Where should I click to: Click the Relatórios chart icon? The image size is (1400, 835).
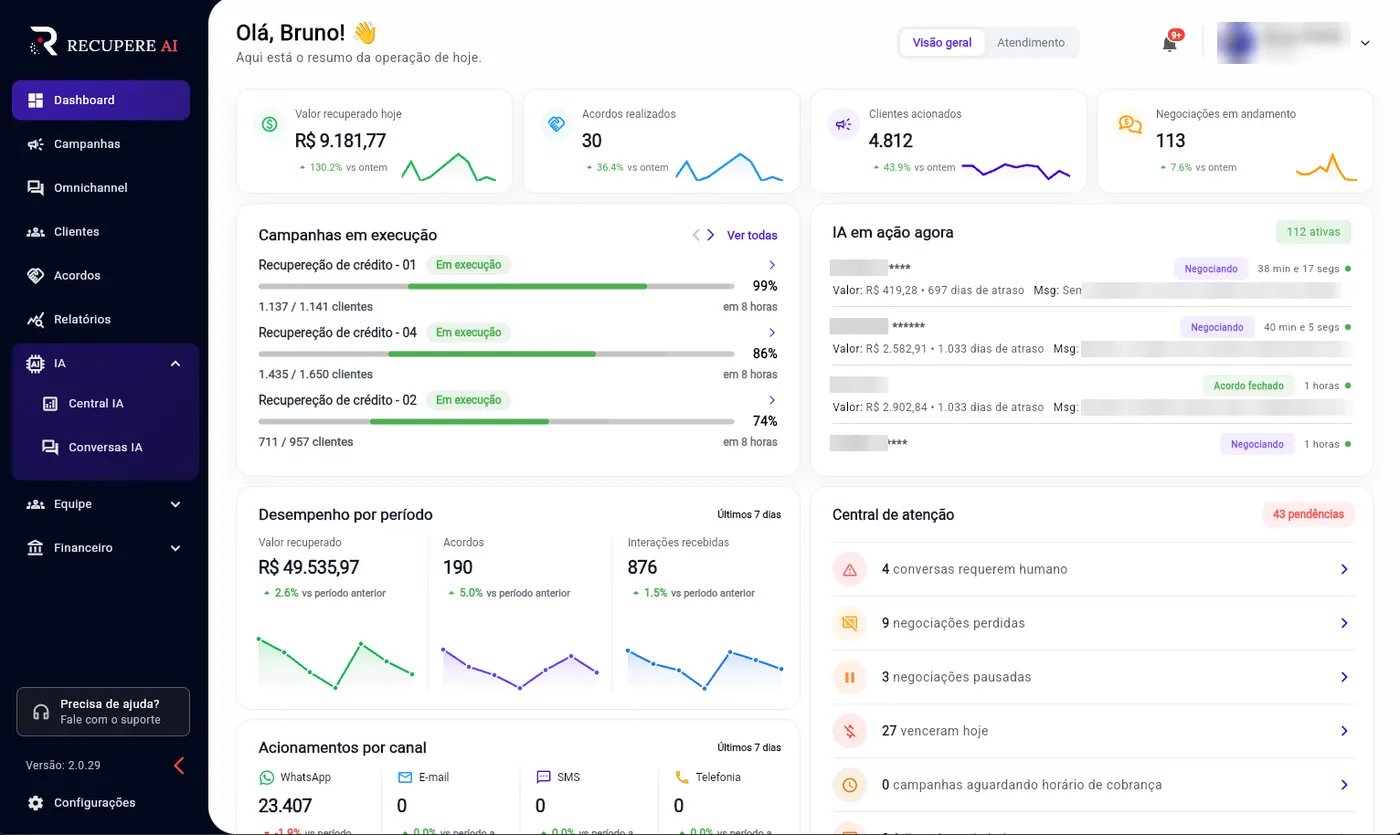tap(36, 320)
